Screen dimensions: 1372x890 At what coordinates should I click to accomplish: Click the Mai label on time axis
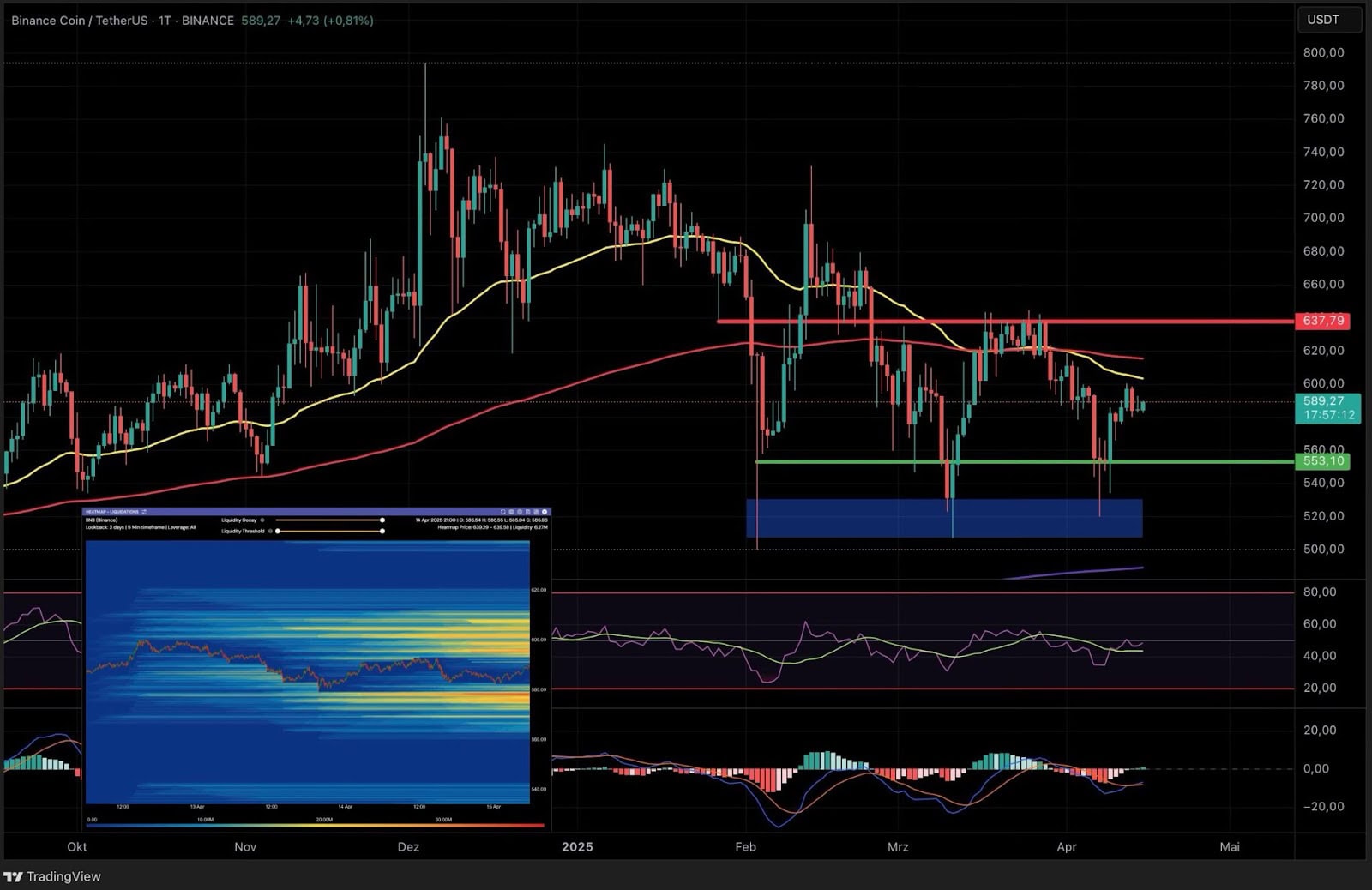click(x=1230, y=846)
